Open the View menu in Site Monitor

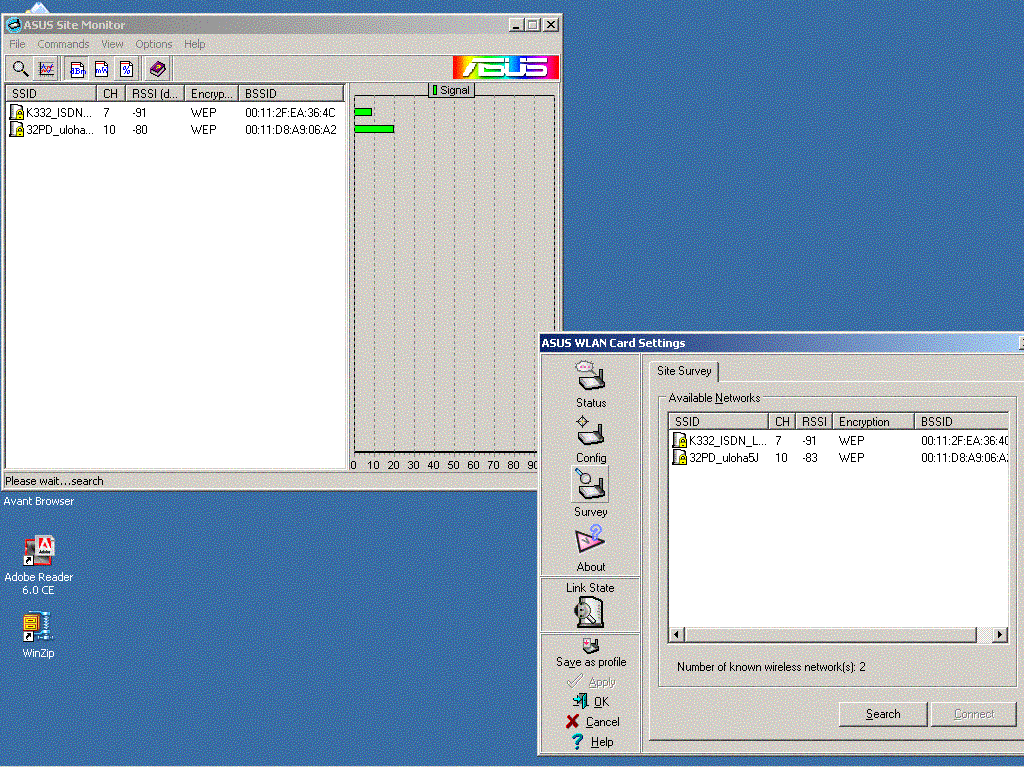[112, 44]
